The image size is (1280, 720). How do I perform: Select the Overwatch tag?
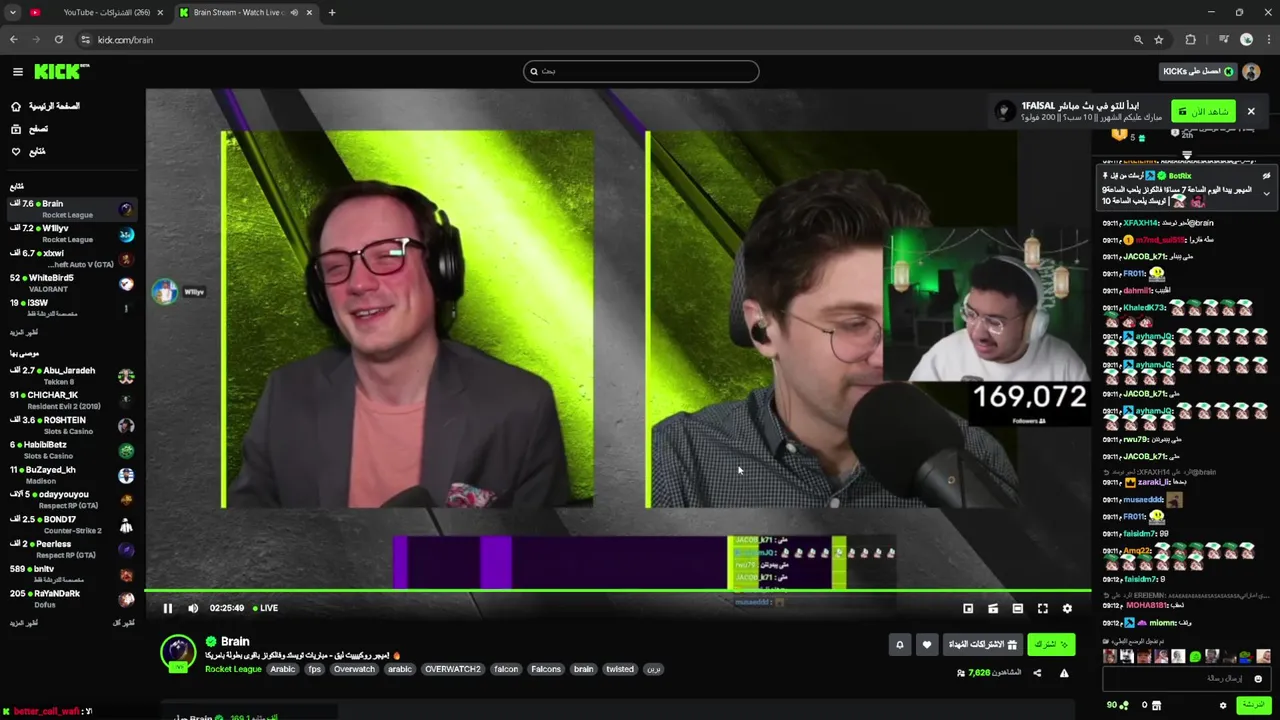(x=354, y=669)
